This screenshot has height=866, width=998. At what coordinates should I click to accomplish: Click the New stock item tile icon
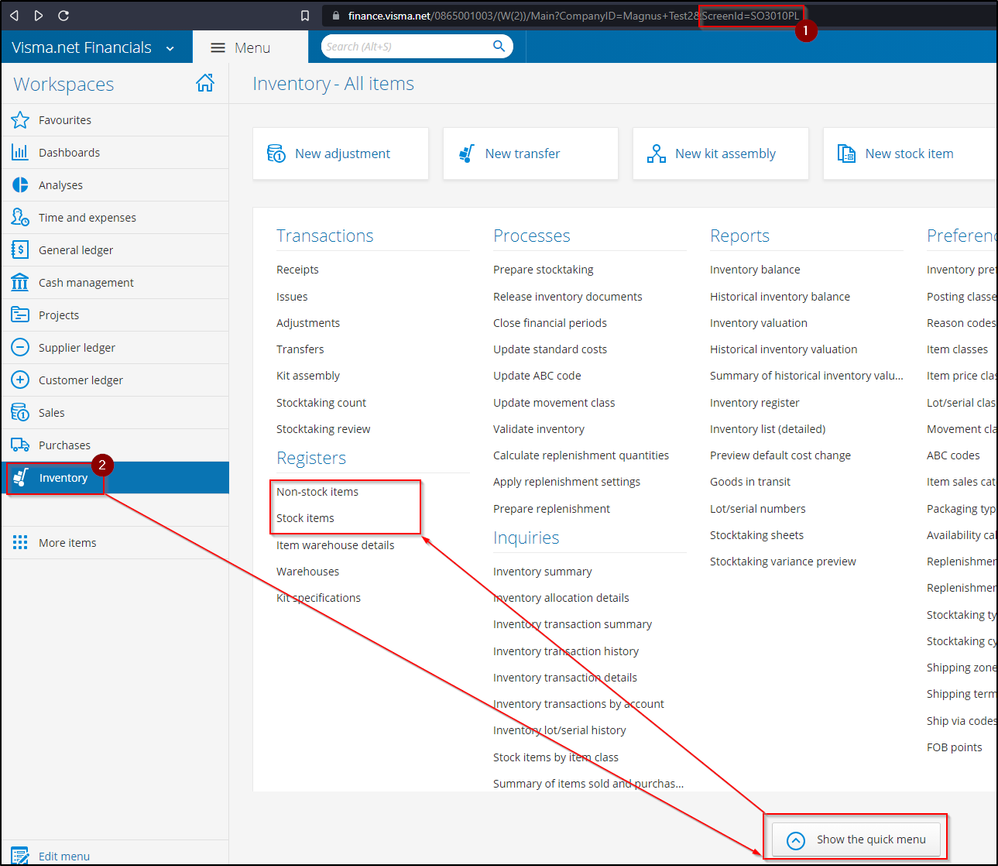pyautogui.click(x=846, y=153)
